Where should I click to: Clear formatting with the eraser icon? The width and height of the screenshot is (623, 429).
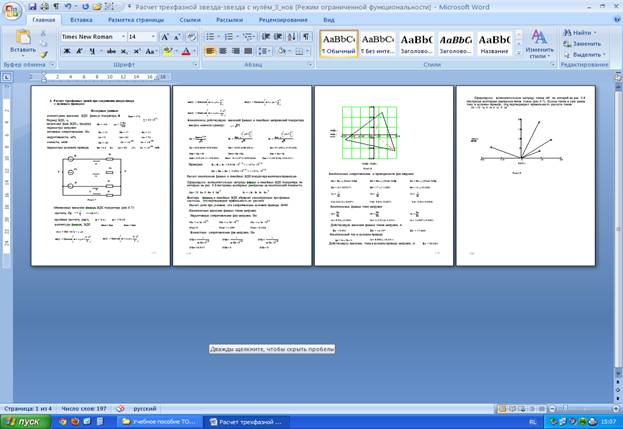(x=192, y=37)
